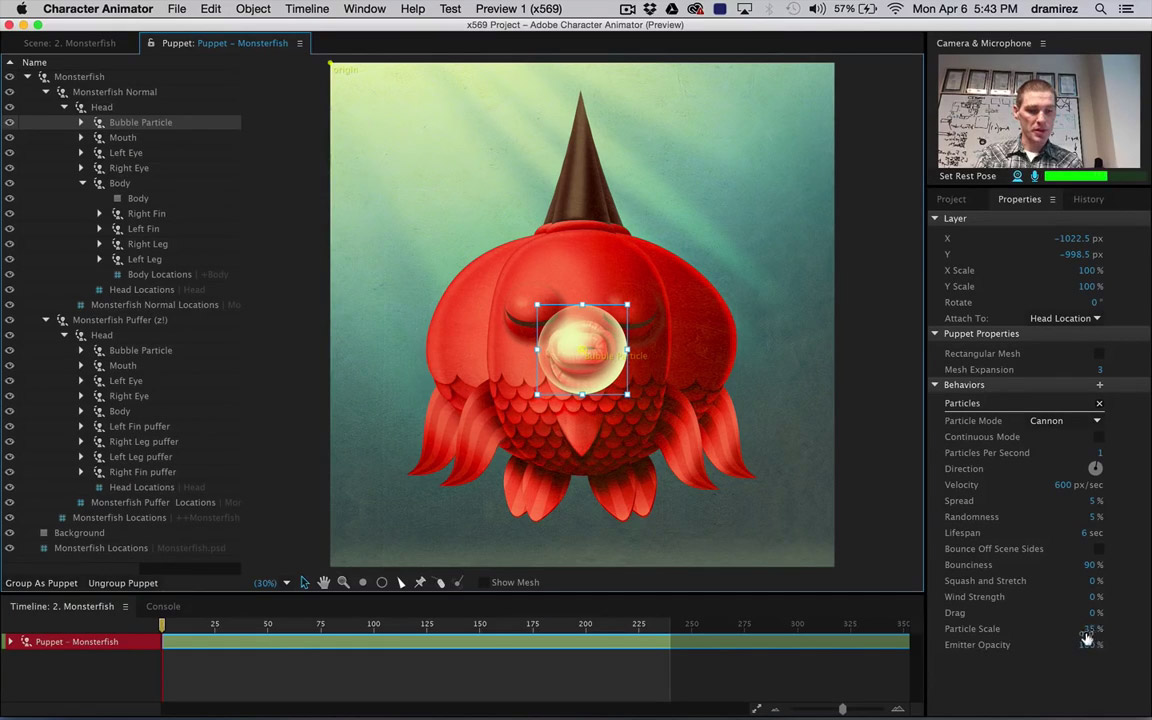
Task: Enable the Show Mesh checkbox
Action: [x=483, y=582]
